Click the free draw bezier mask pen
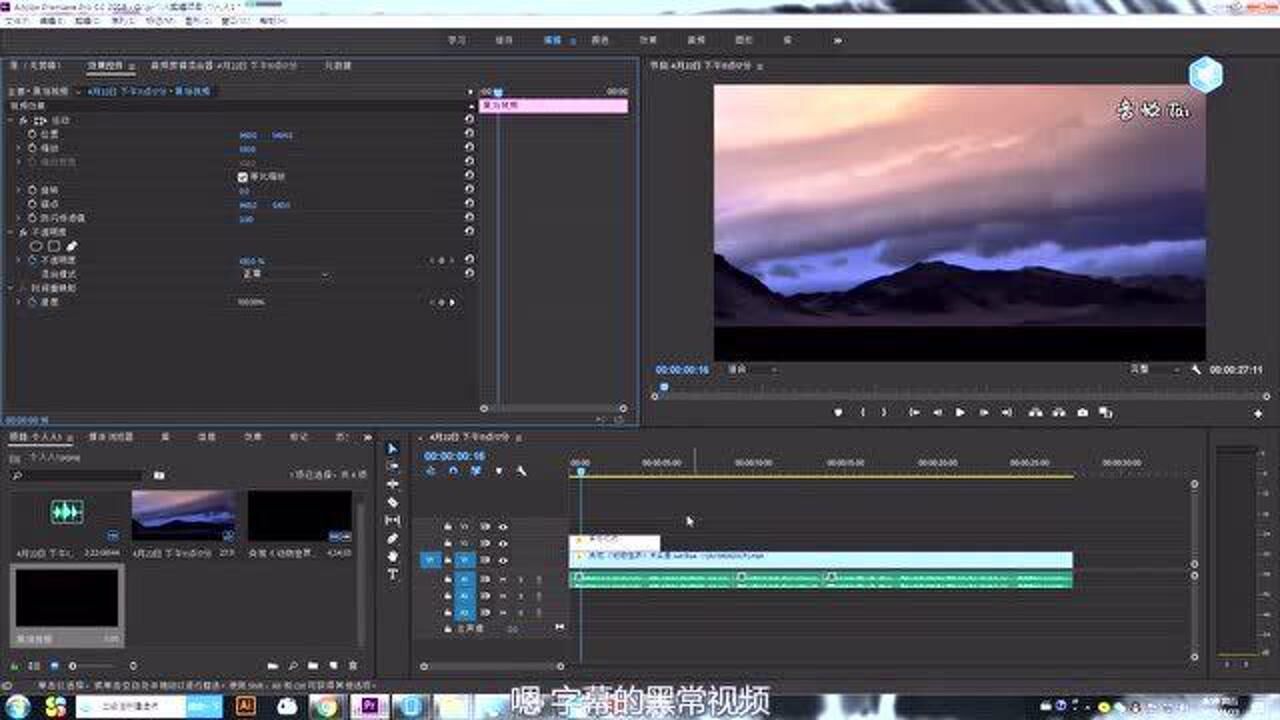The image size is (1280, 720). [72, 246]
